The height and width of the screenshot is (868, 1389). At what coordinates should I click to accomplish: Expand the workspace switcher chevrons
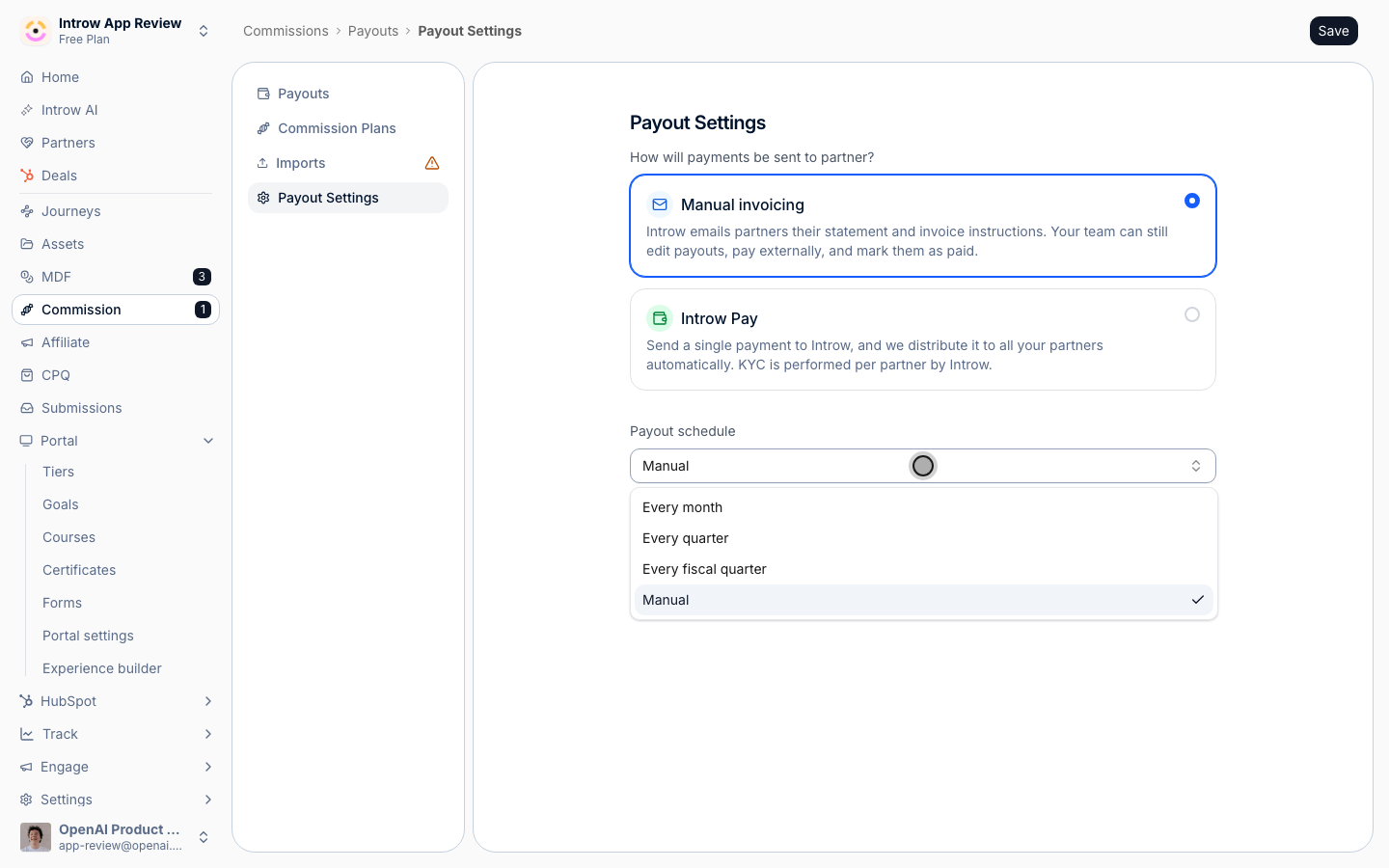pyautogui.click(x=204, y=31)
